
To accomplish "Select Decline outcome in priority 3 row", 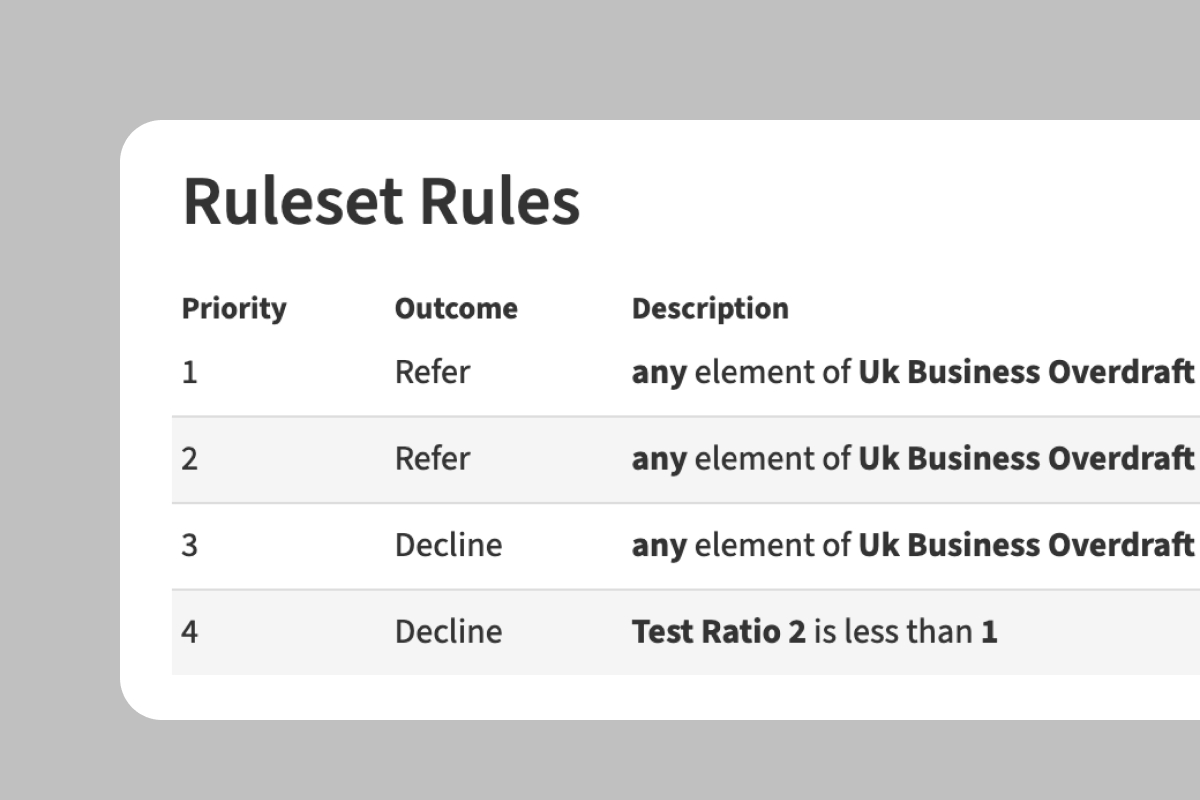I will (448, 545).
